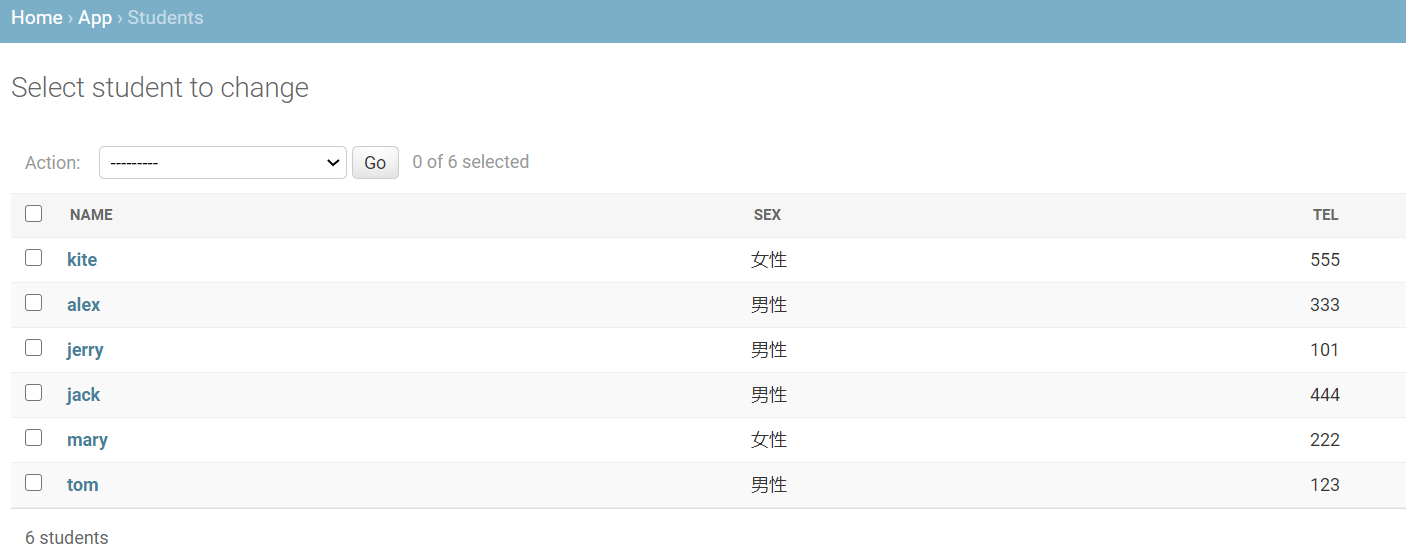Mark the checkbox for mary

click(34, 438)
